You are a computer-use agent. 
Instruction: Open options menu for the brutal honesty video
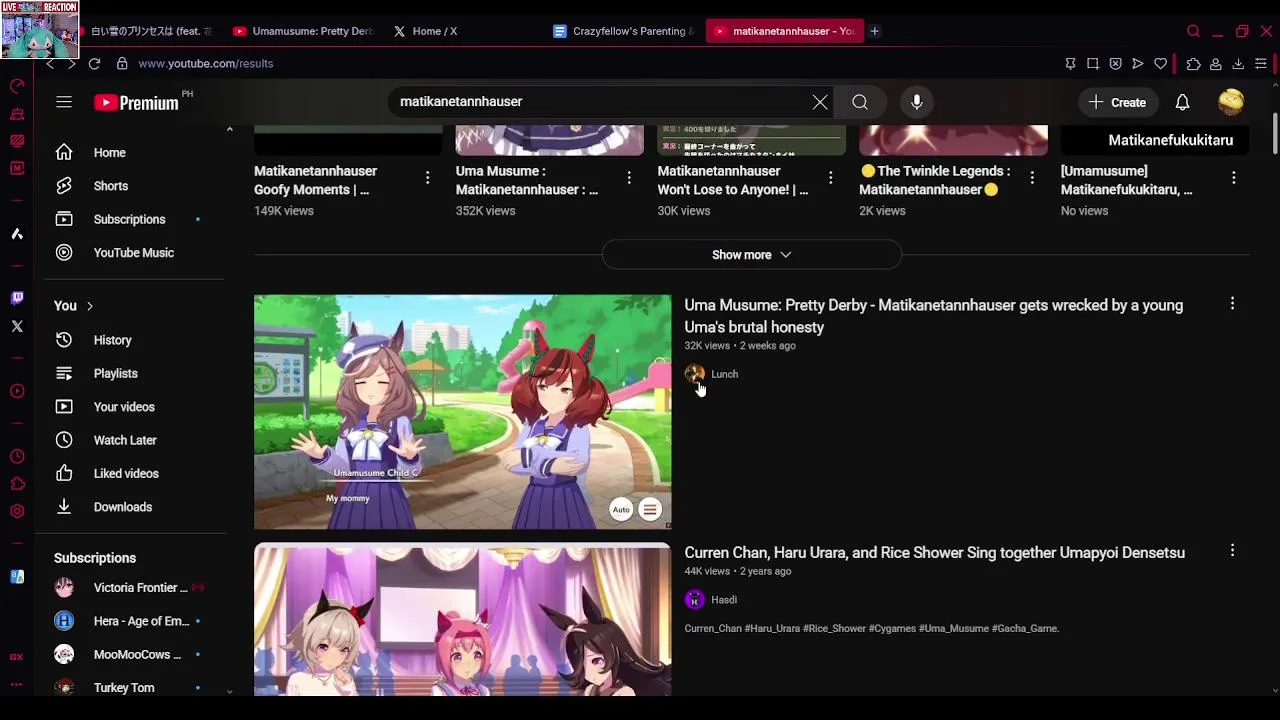(1232, 303)
